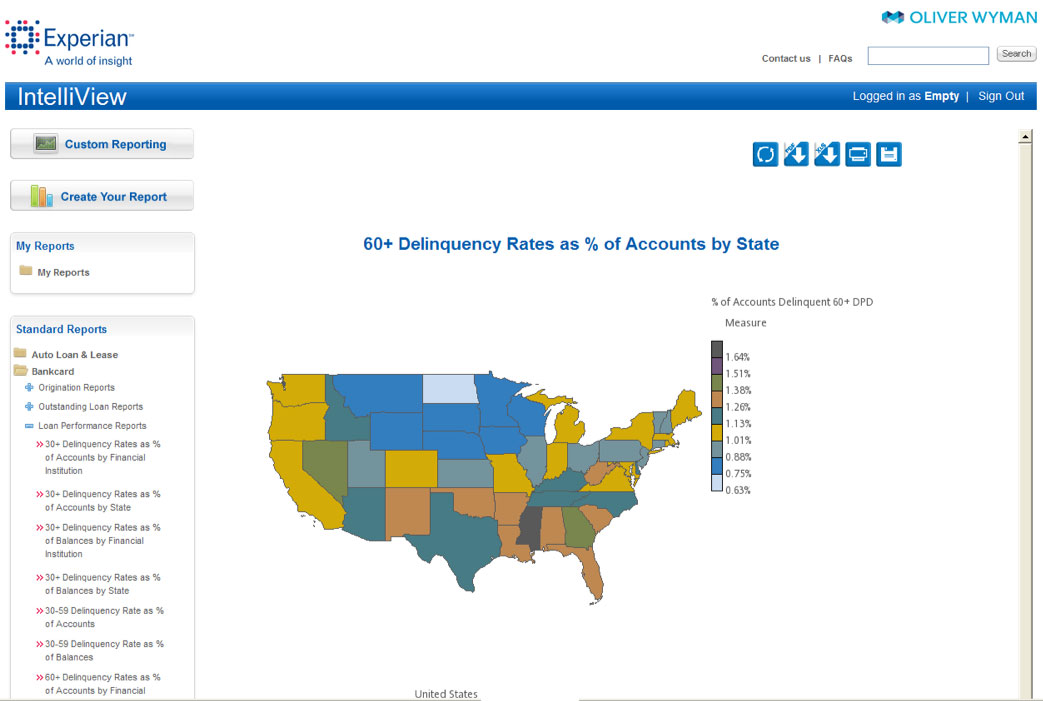The height and width of the screenshot is (701, 1043).
Task: Export the report as XLS
Action: click(x=827, y=154)
